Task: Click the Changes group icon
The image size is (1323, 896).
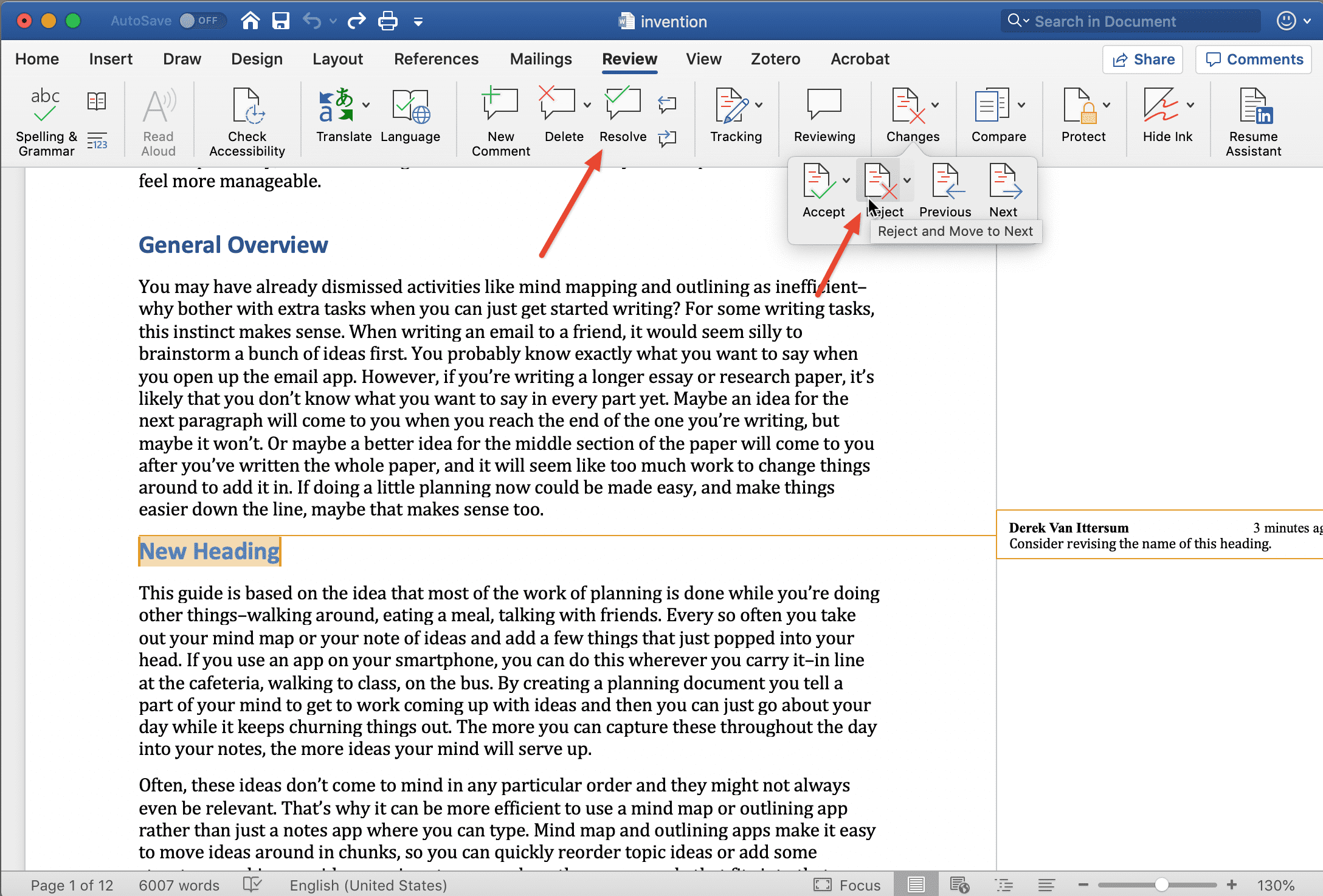Action: pos(908,106)
